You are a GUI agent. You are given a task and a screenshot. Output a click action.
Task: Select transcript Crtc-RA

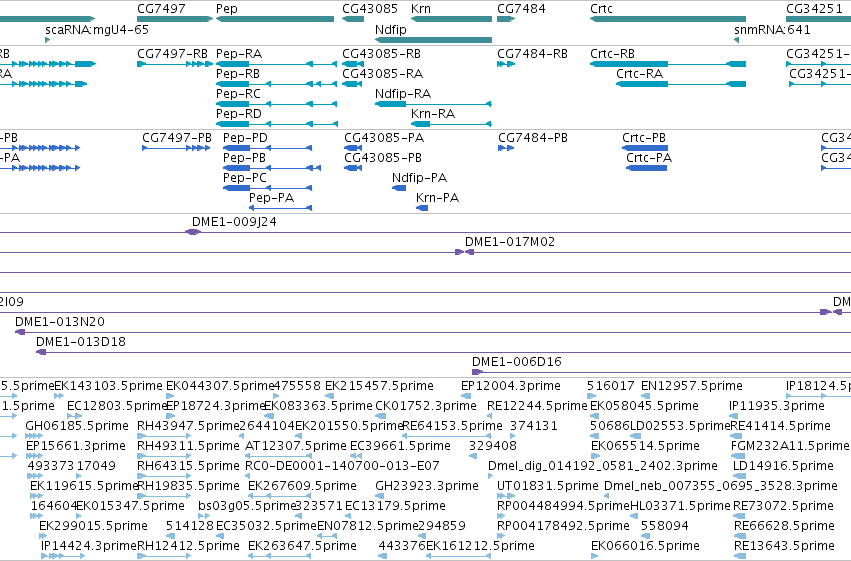point(639,74)
